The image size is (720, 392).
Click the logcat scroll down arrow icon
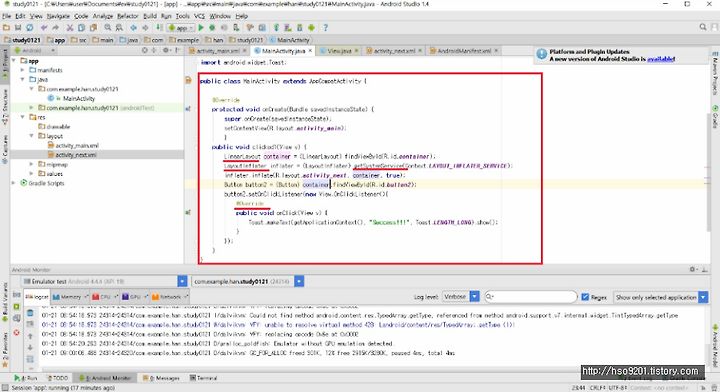click(x=30, y=347)
